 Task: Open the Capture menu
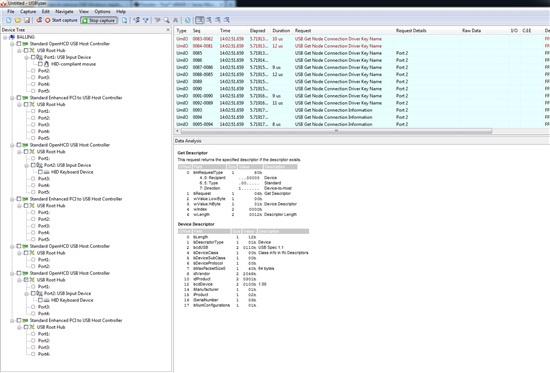point(28,12)
